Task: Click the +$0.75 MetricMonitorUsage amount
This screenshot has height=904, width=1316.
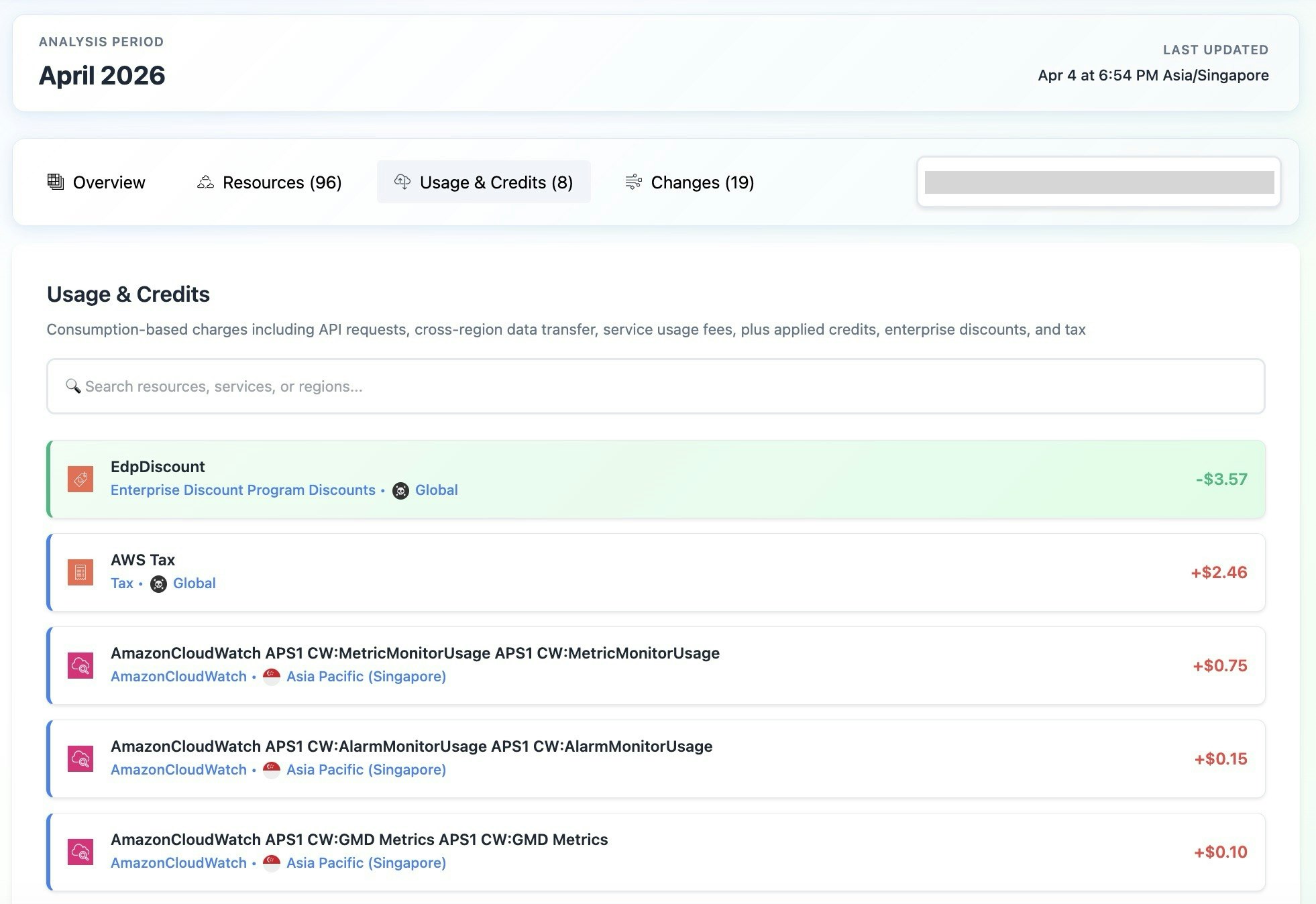Action: (1219, 665)
